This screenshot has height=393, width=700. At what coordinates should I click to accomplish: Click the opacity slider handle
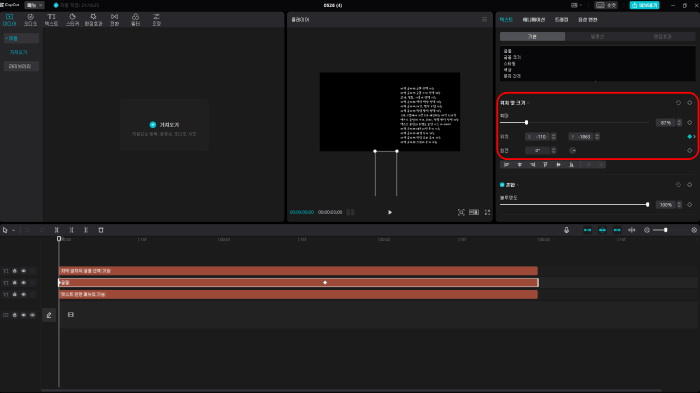[x=647, y=205]
